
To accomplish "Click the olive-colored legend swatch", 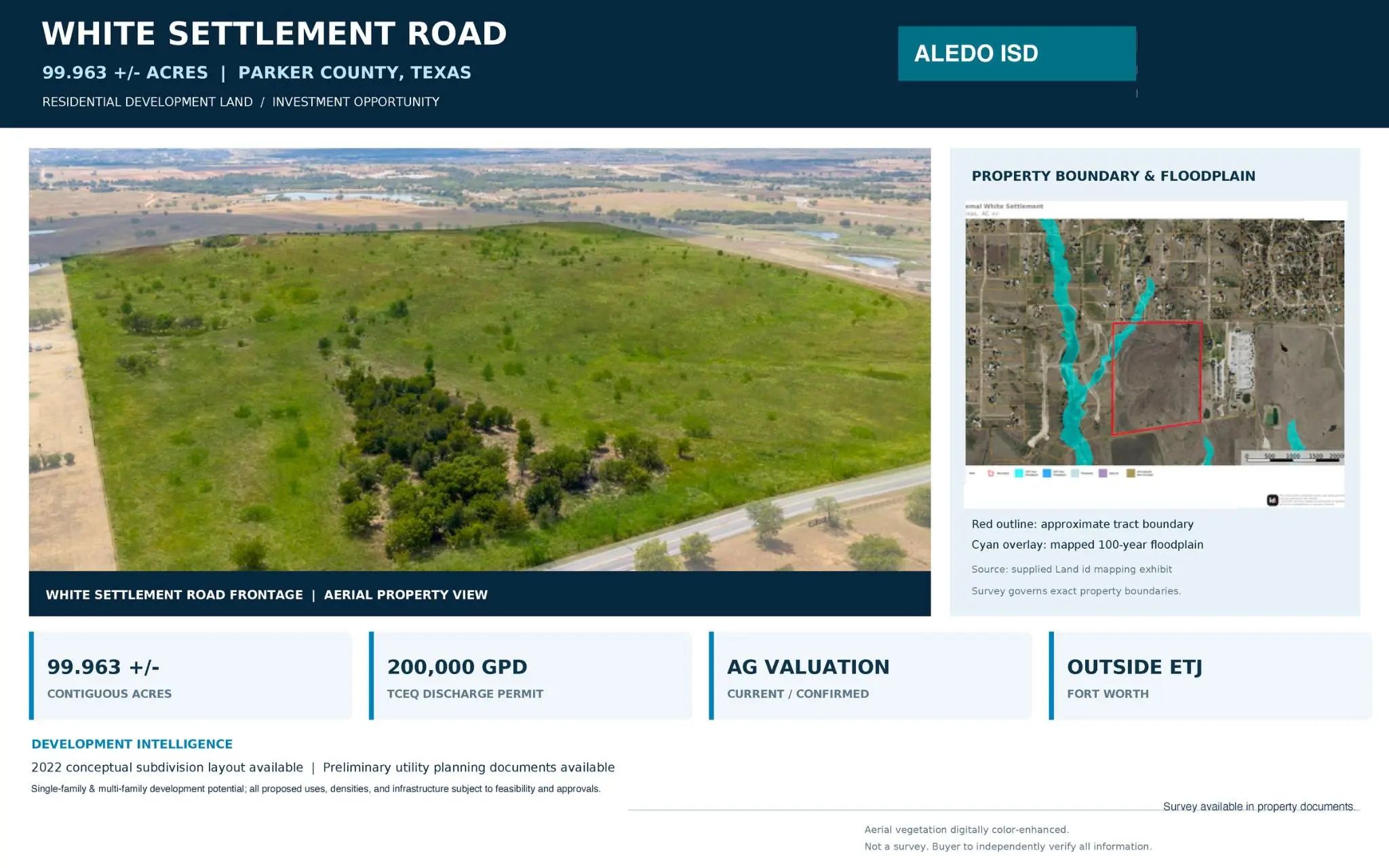I will click(1131, 473).
